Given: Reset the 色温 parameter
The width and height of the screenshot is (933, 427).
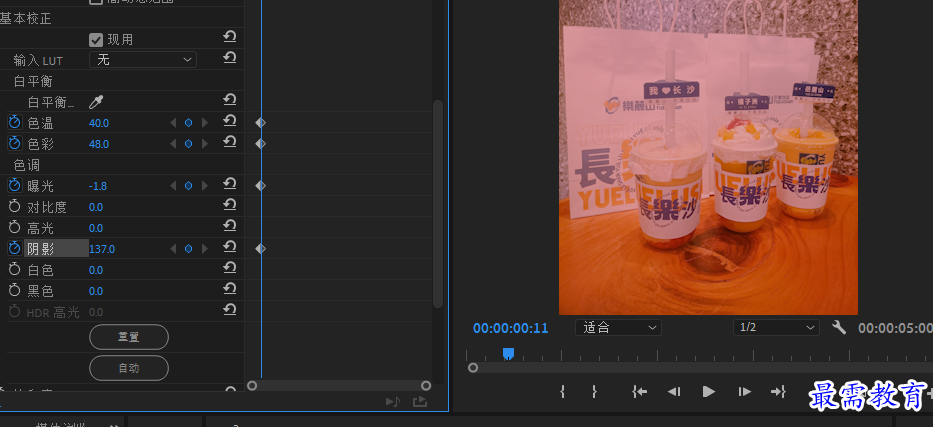Looking at the screenshot, I should (230, 121).
